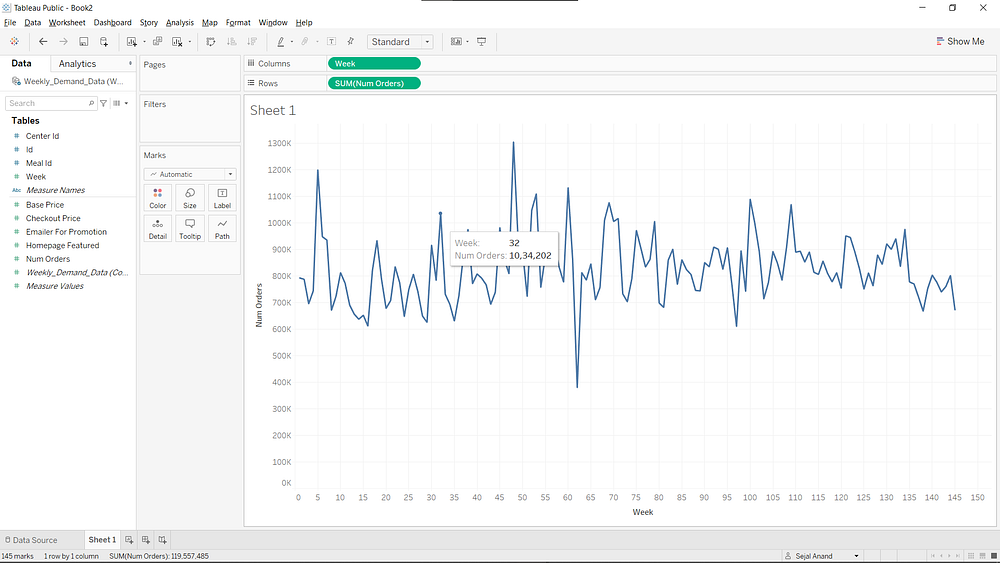Open the Tooltip marks card
Screen dimensions: 1000x563
point(189,229)
